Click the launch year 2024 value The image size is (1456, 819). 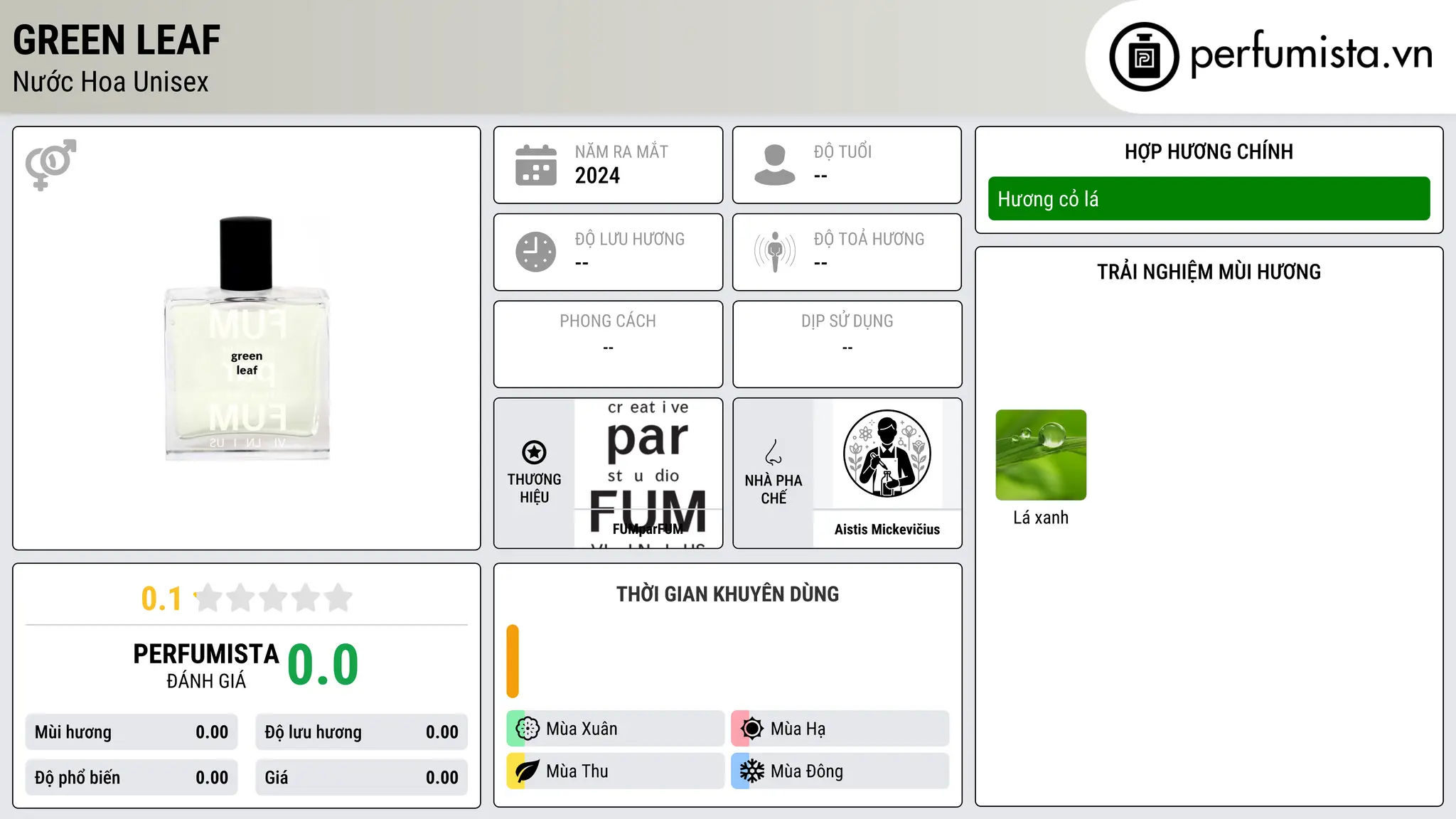597,176
